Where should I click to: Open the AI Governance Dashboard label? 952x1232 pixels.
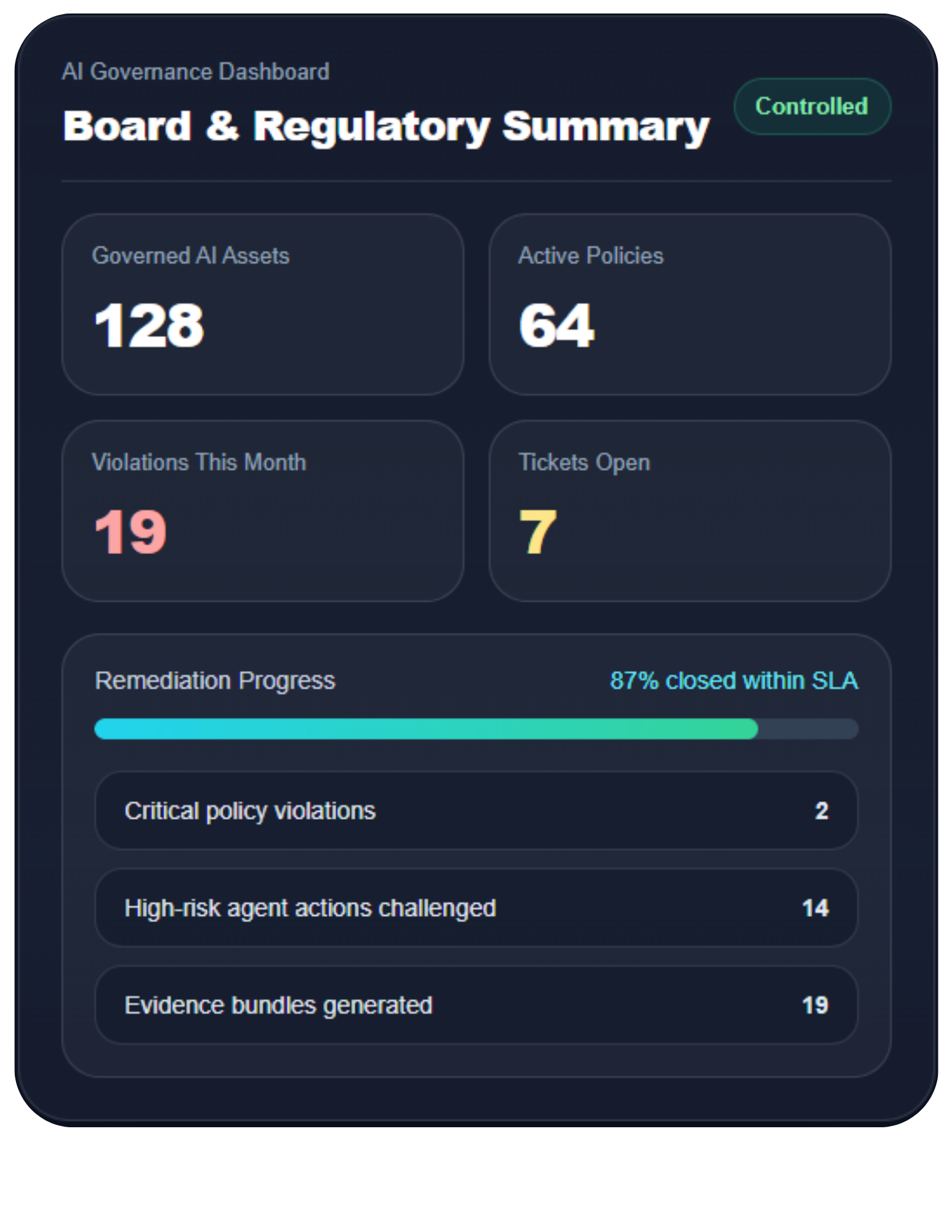pos(196,71)
